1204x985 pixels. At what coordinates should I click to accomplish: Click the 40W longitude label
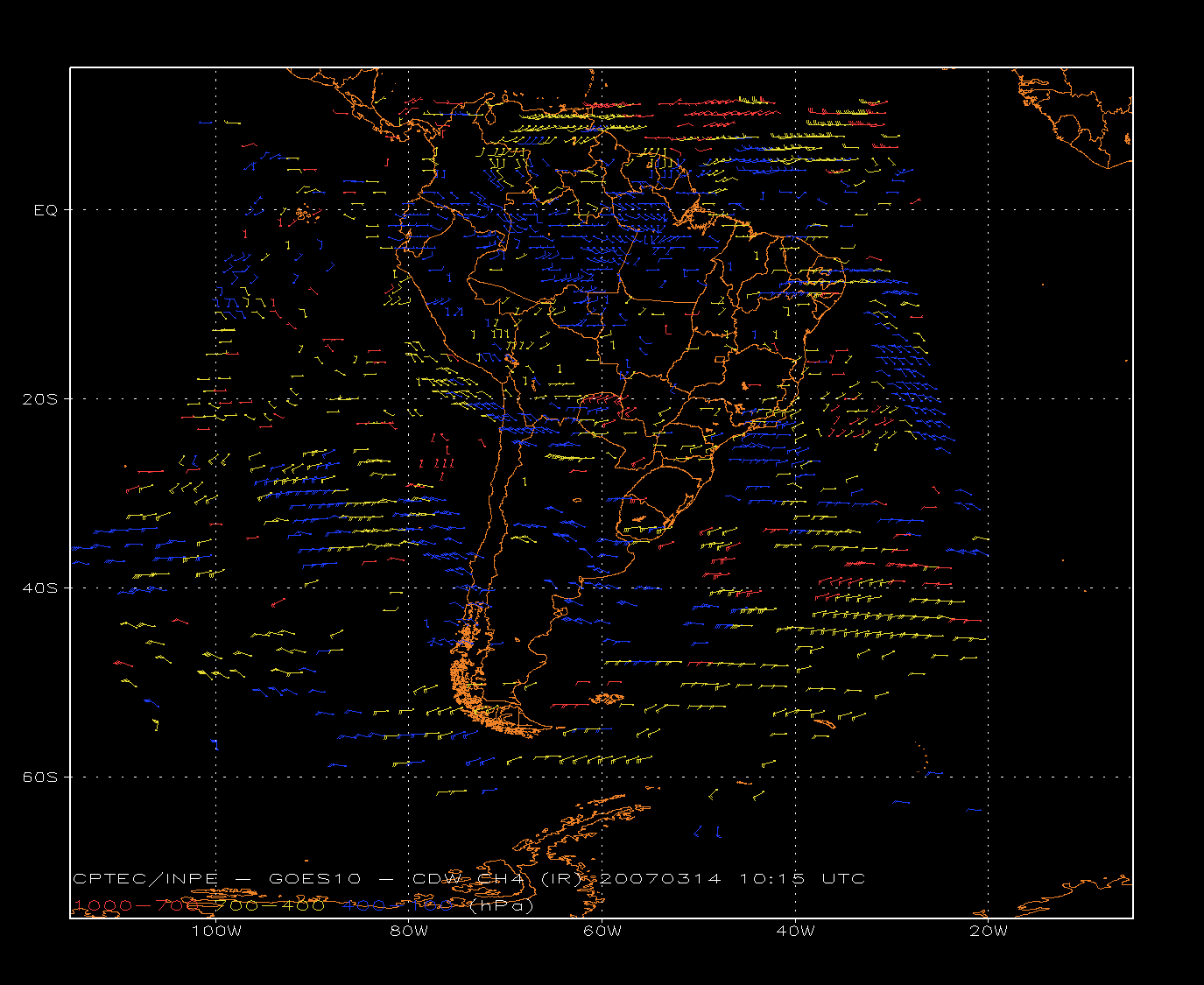click(x=796, y=931)
